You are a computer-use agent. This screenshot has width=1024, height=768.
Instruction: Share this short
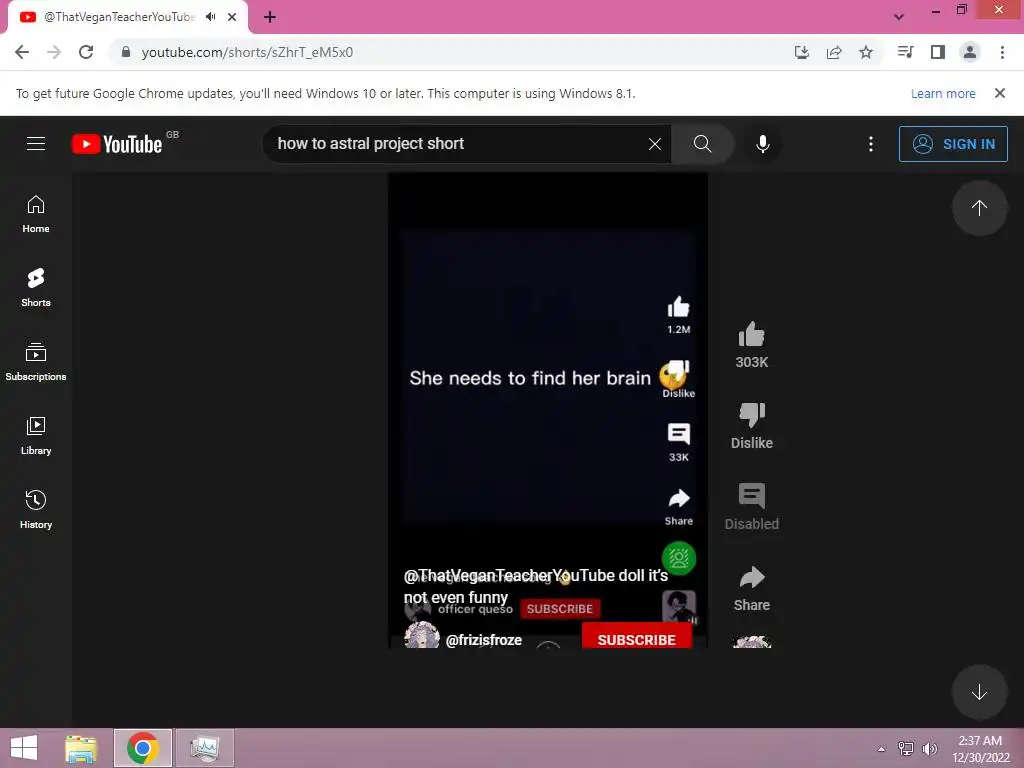(x=752, y=577)
